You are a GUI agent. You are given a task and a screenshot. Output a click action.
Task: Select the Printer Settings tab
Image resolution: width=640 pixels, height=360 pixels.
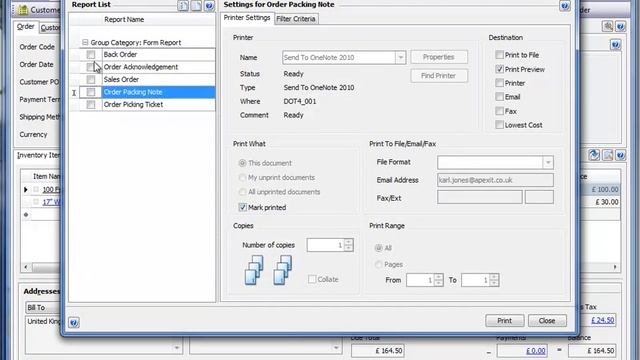(247, 18)
